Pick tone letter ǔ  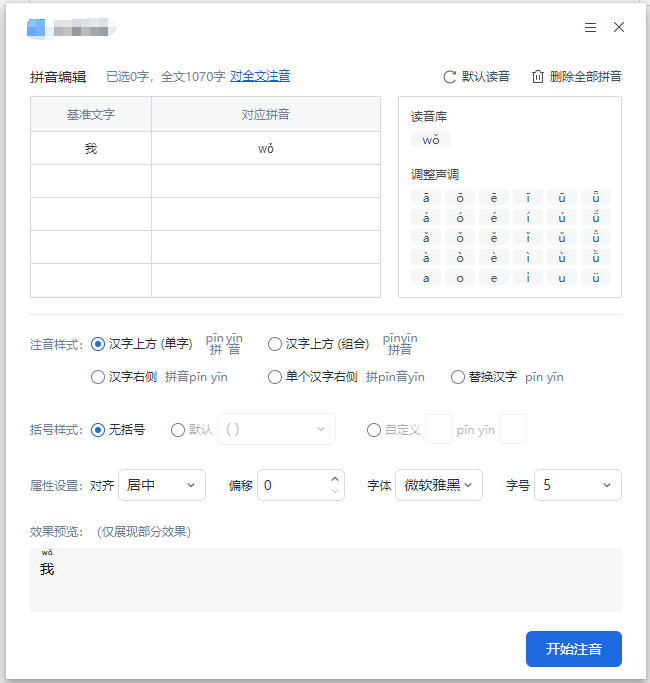coord(562,237)
